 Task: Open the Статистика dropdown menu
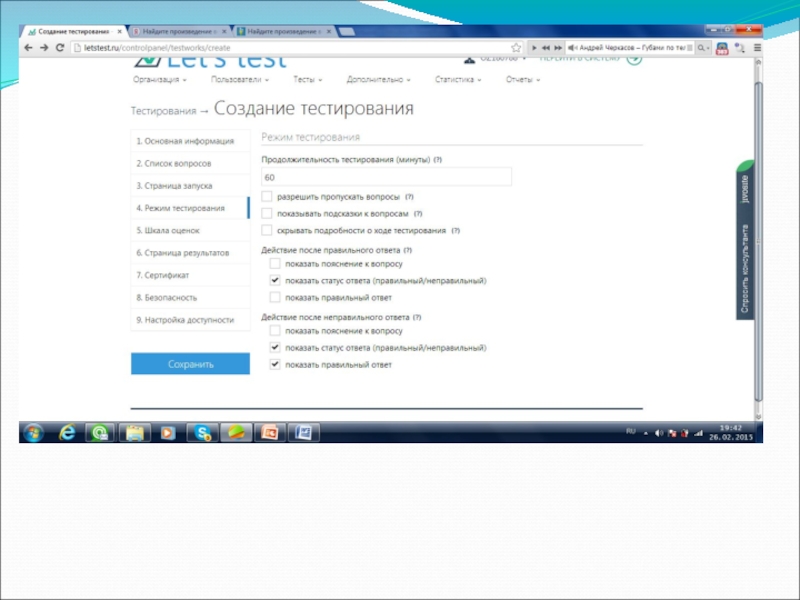[x=458, y=80]
